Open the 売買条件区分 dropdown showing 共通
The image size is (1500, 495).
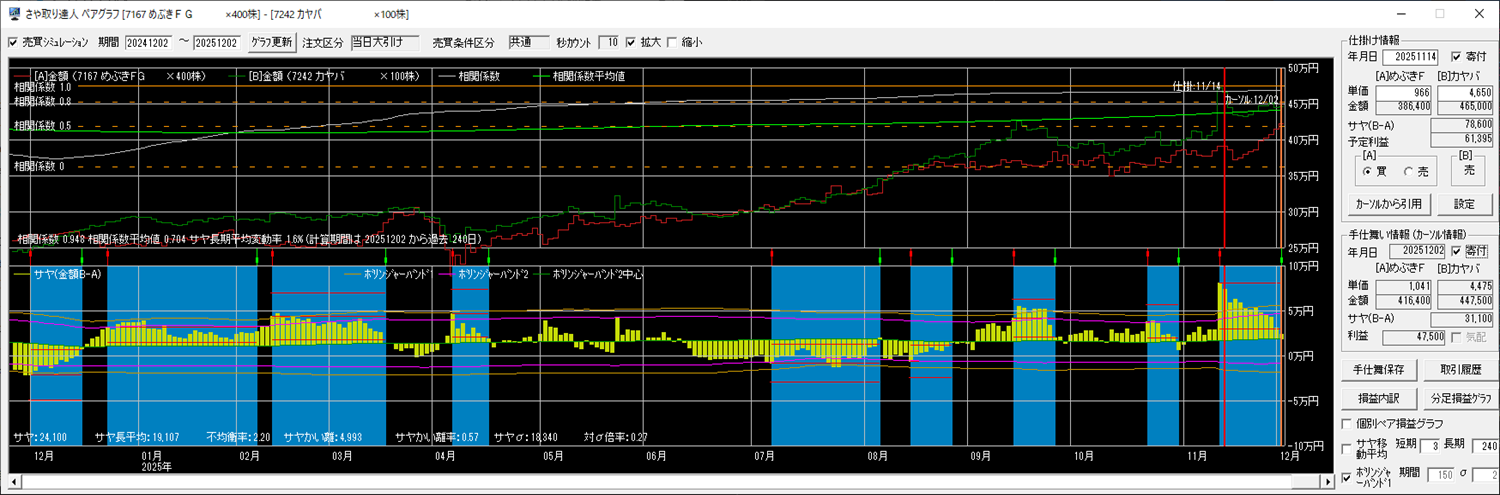click(x=527, y=43)
